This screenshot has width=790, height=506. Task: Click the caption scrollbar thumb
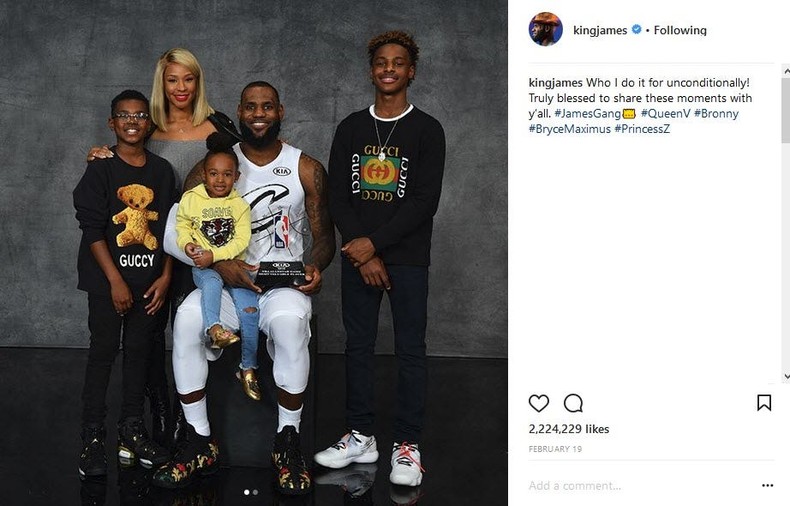click(x=786, y=110)
